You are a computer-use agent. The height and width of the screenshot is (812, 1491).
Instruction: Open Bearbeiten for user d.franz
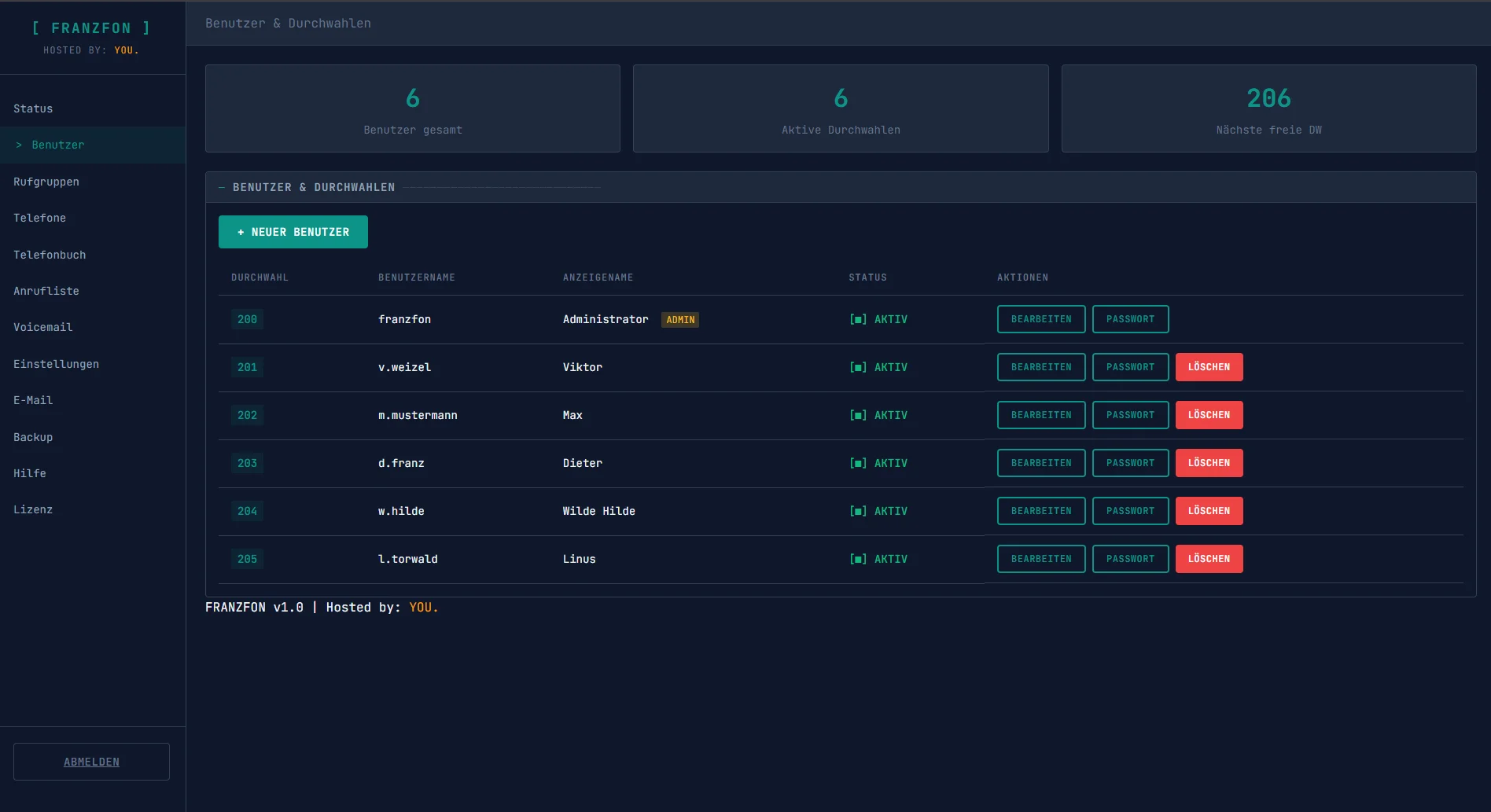click(1040, 463)
